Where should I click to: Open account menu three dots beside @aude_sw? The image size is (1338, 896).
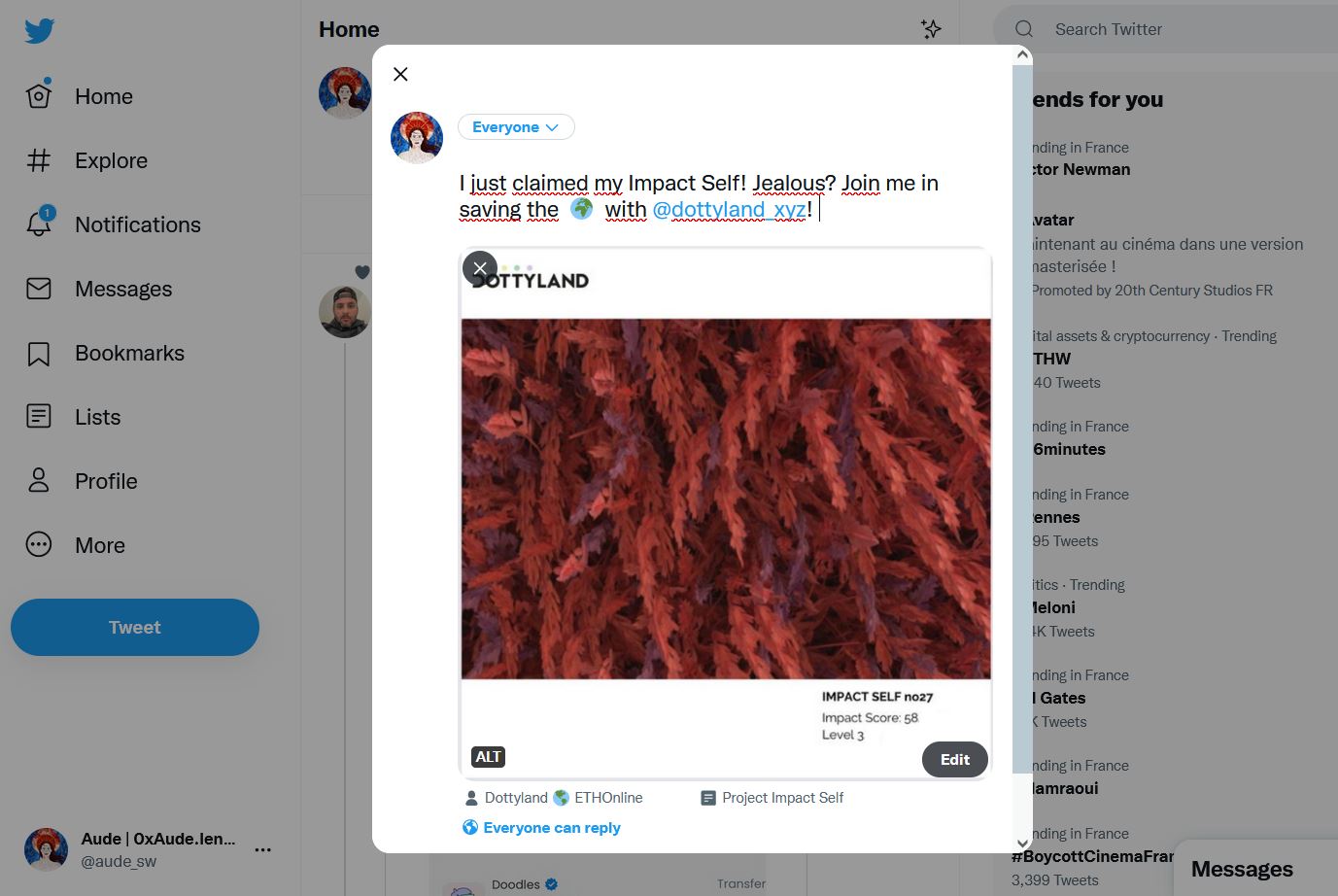point(262,849)
